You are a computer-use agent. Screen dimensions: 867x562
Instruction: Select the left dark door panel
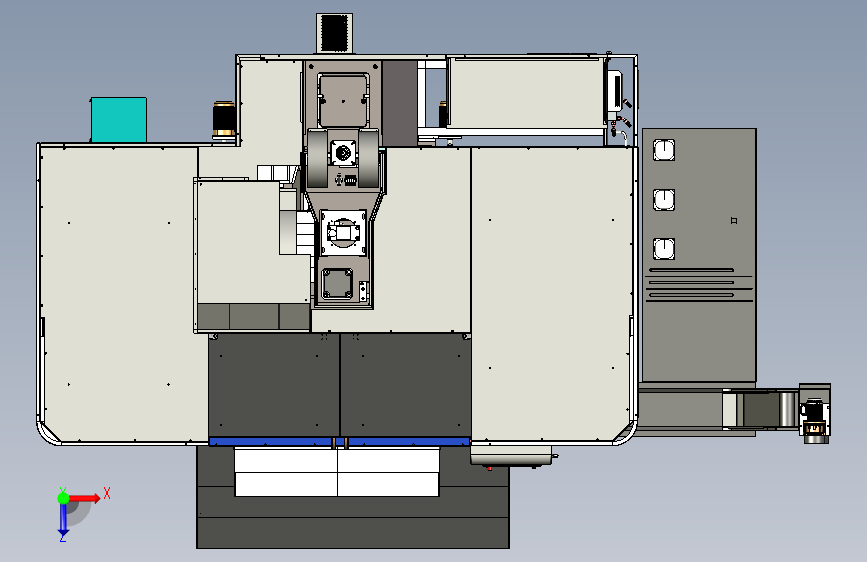click(x=274, y=385)
